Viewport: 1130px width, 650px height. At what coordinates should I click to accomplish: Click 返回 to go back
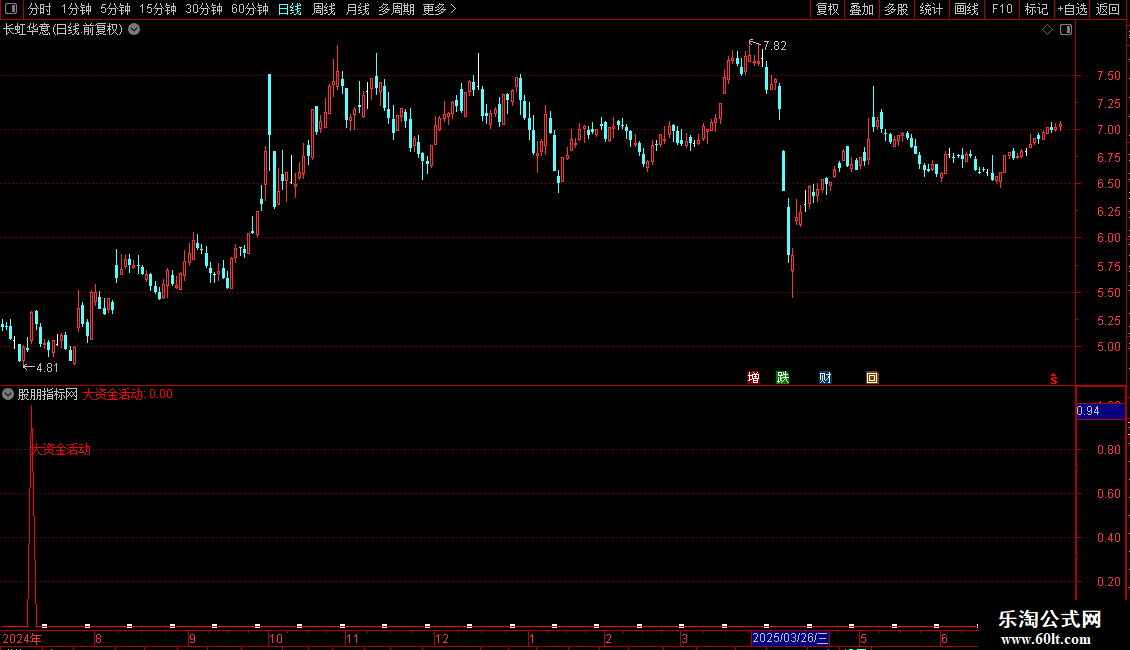tap(1108, 9)
